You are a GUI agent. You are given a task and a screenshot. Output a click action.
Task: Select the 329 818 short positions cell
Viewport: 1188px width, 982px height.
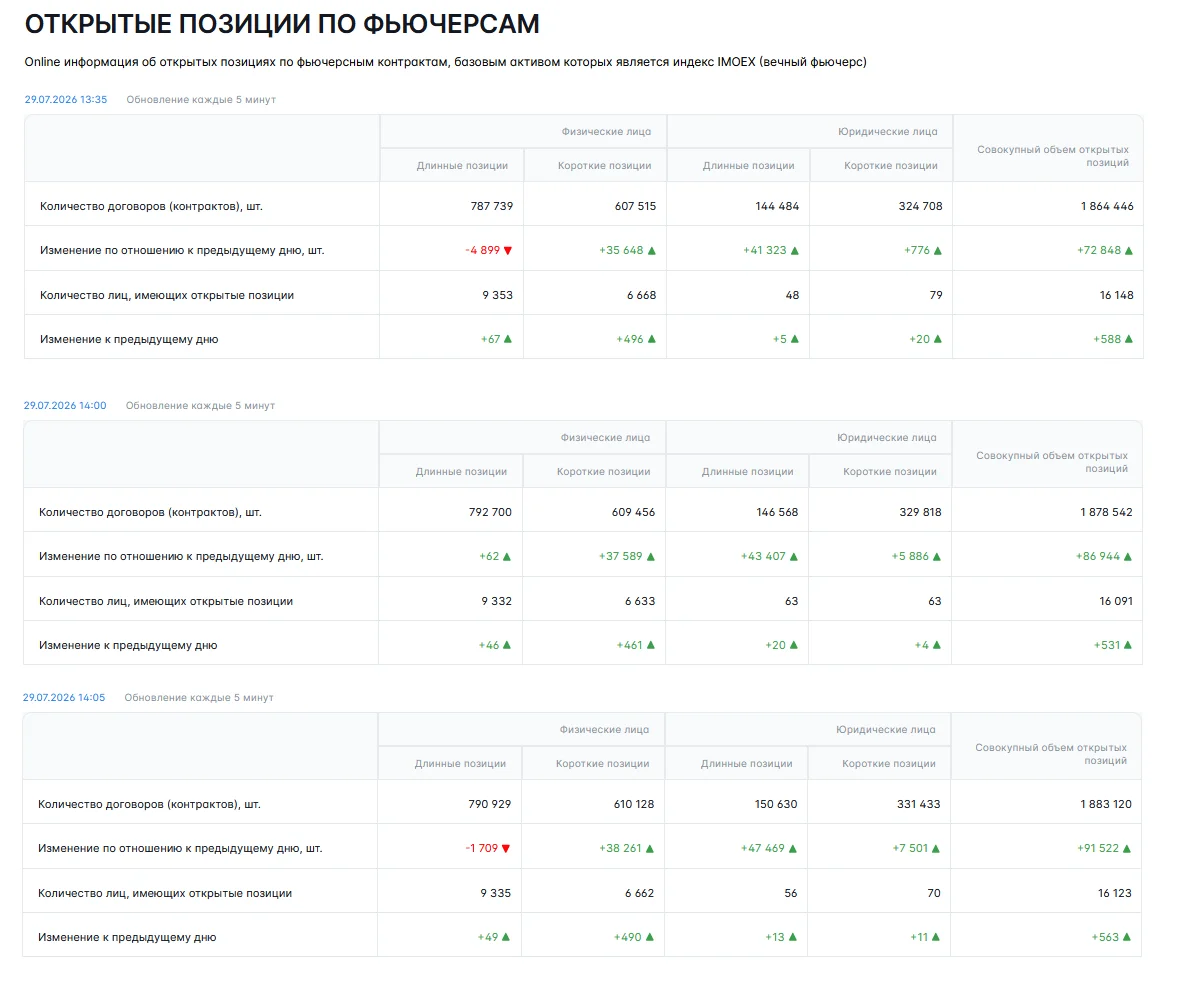point(920,512)
